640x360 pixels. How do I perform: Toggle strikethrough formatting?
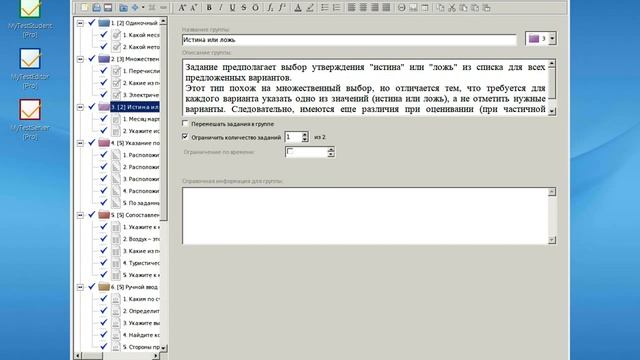(244, 8)
